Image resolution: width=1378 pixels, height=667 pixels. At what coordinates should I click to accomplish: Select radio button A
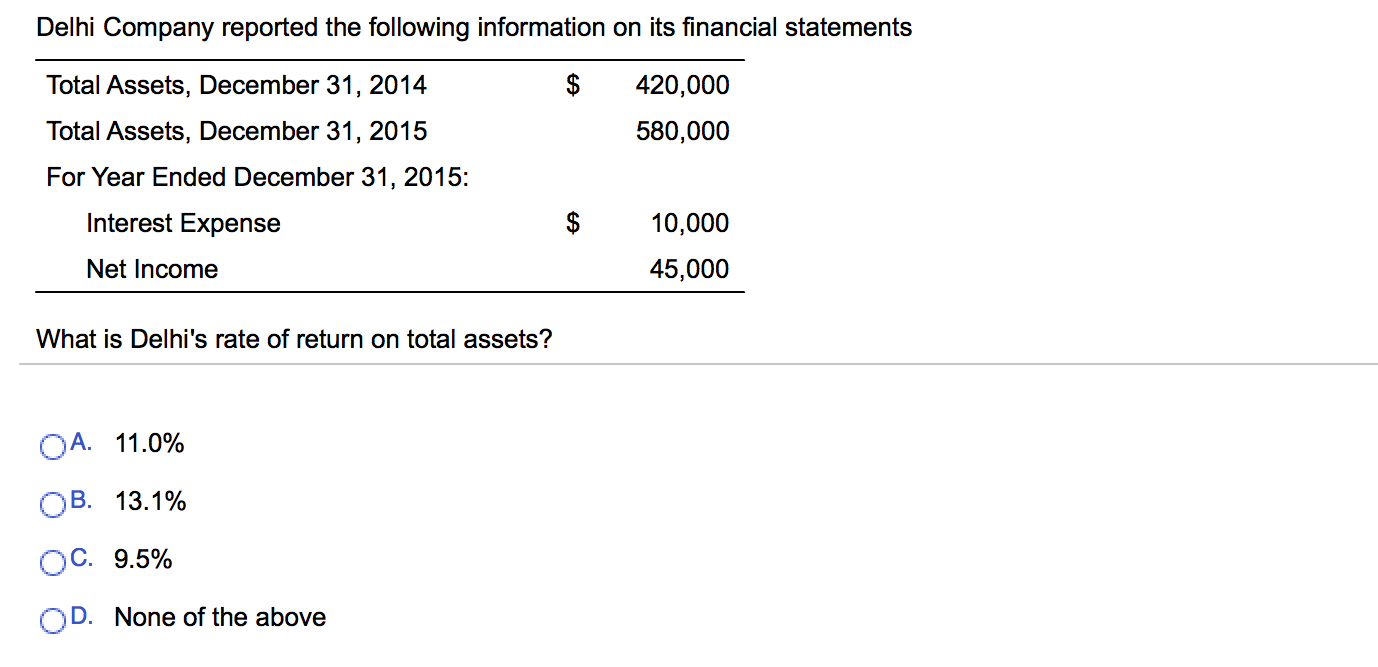click(52, 446)
